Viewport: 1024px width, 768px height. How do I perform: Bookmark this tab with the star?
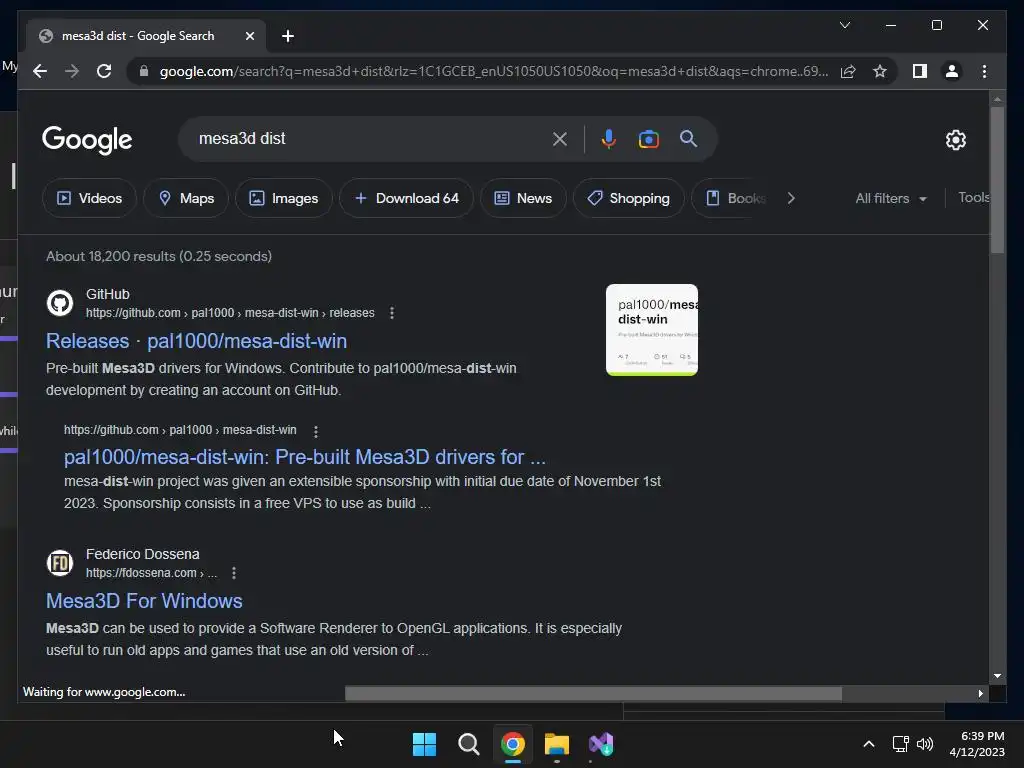click(x=880, y=71)
